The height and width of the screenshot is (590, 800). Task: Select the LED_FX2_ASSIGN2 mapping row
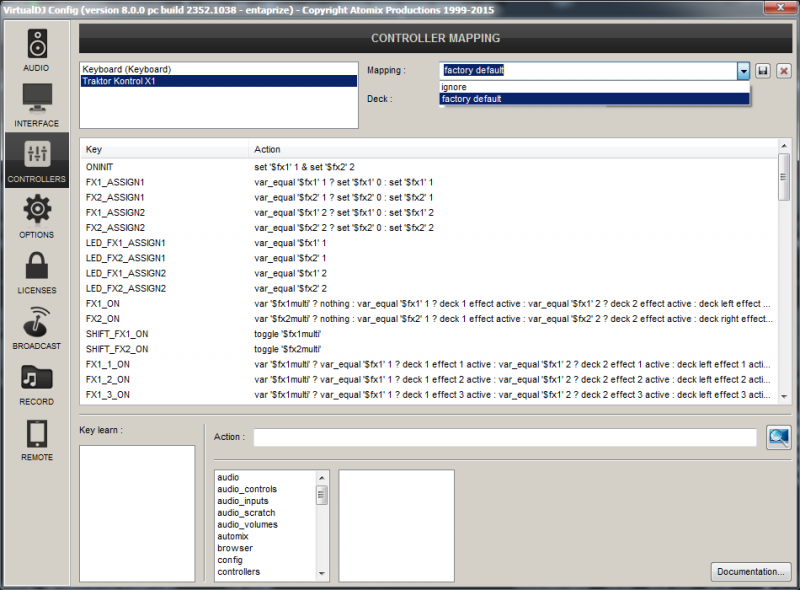429,288
